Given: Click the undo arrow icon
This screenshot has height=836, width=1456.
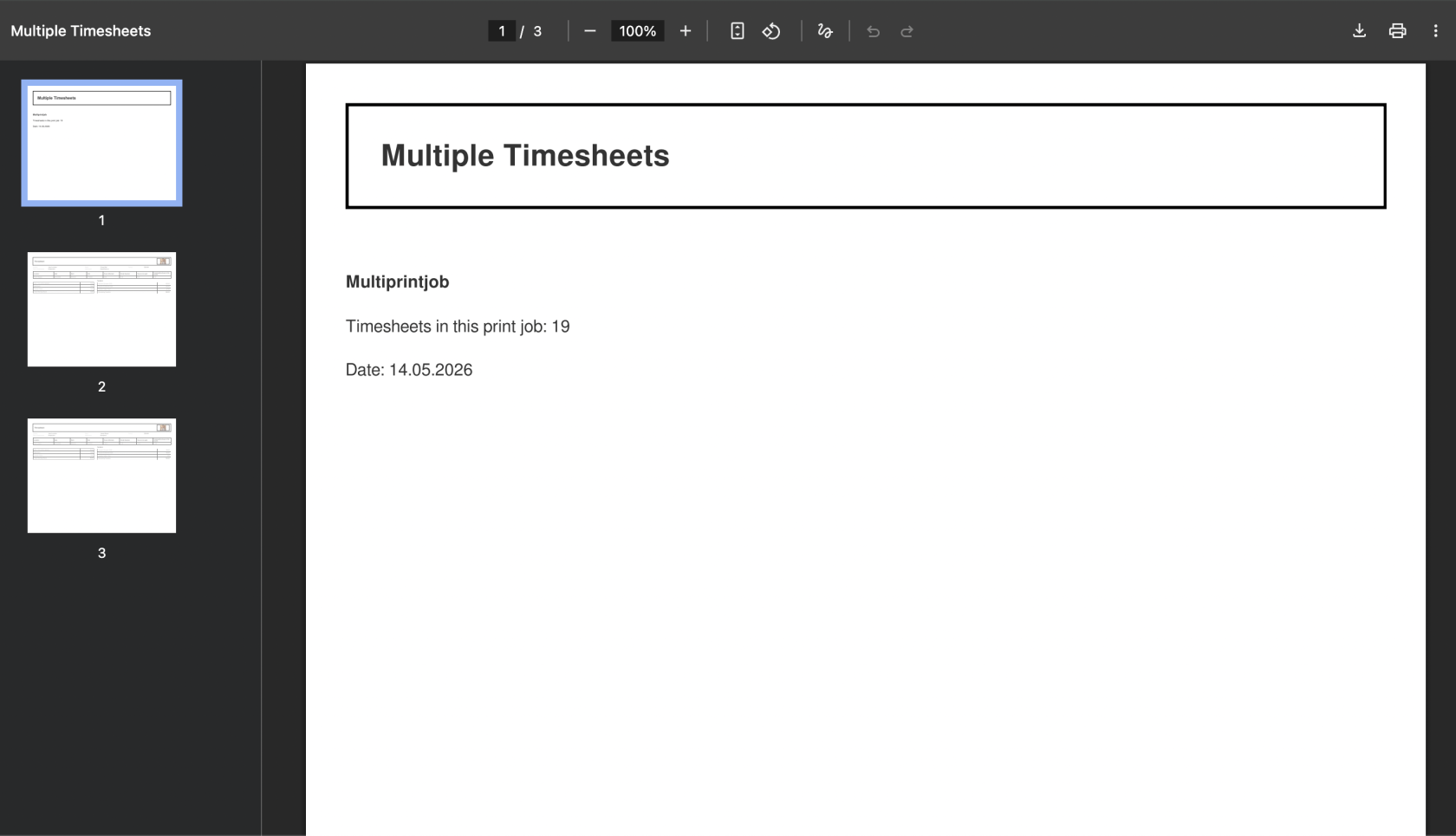Looking at the screenshot, I should [874, 31].
